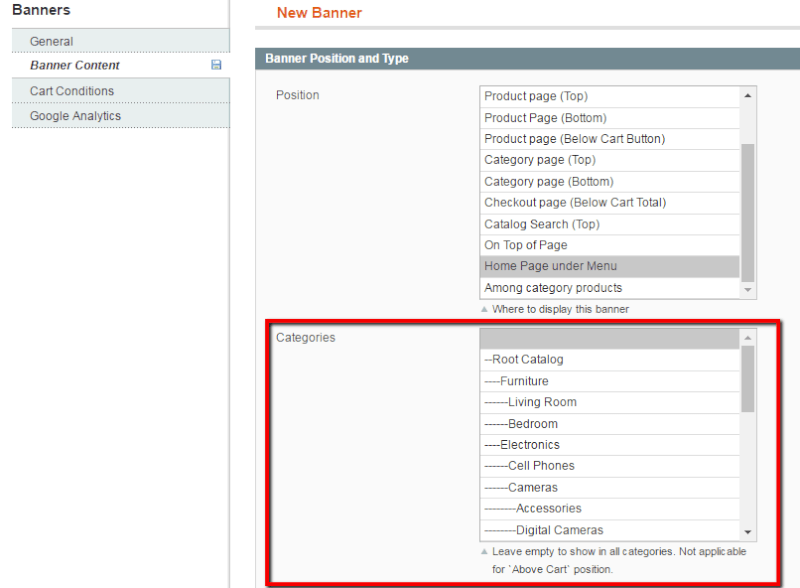Choose Catalog Search (Top) position
This screenshot has height=588, width=800.
click(542, 224)
